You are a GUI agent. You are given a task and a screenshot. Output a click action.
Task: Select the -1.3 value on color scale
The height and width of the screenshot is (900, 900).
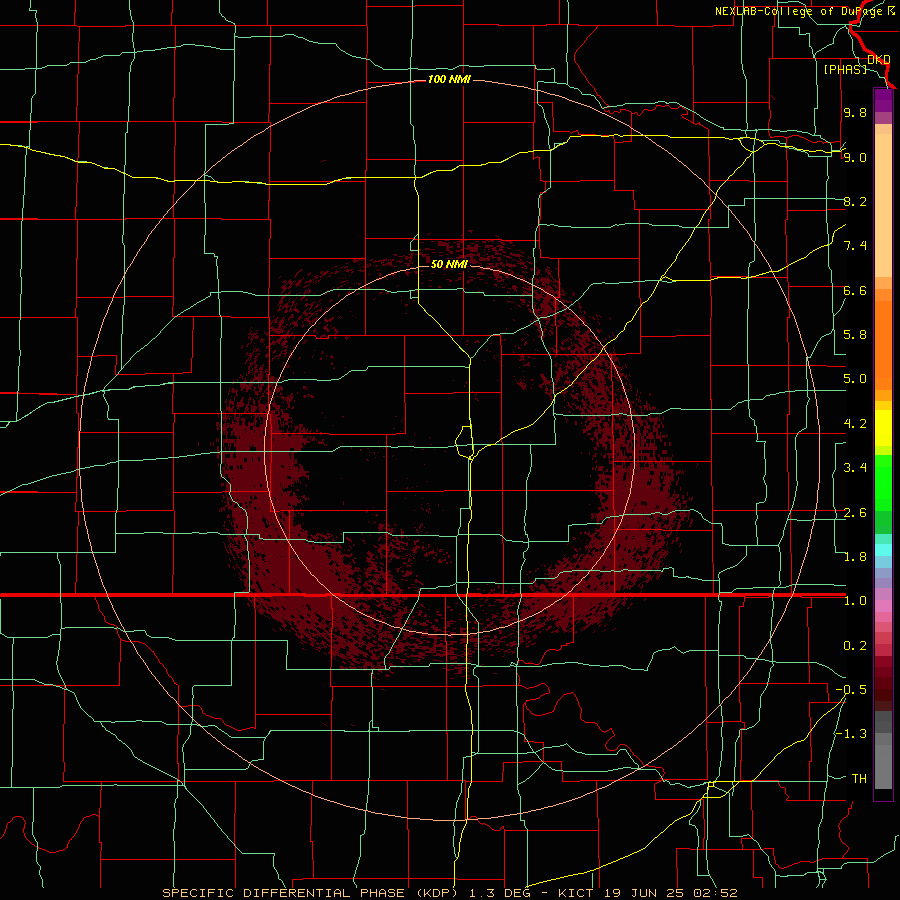(851, 734)
